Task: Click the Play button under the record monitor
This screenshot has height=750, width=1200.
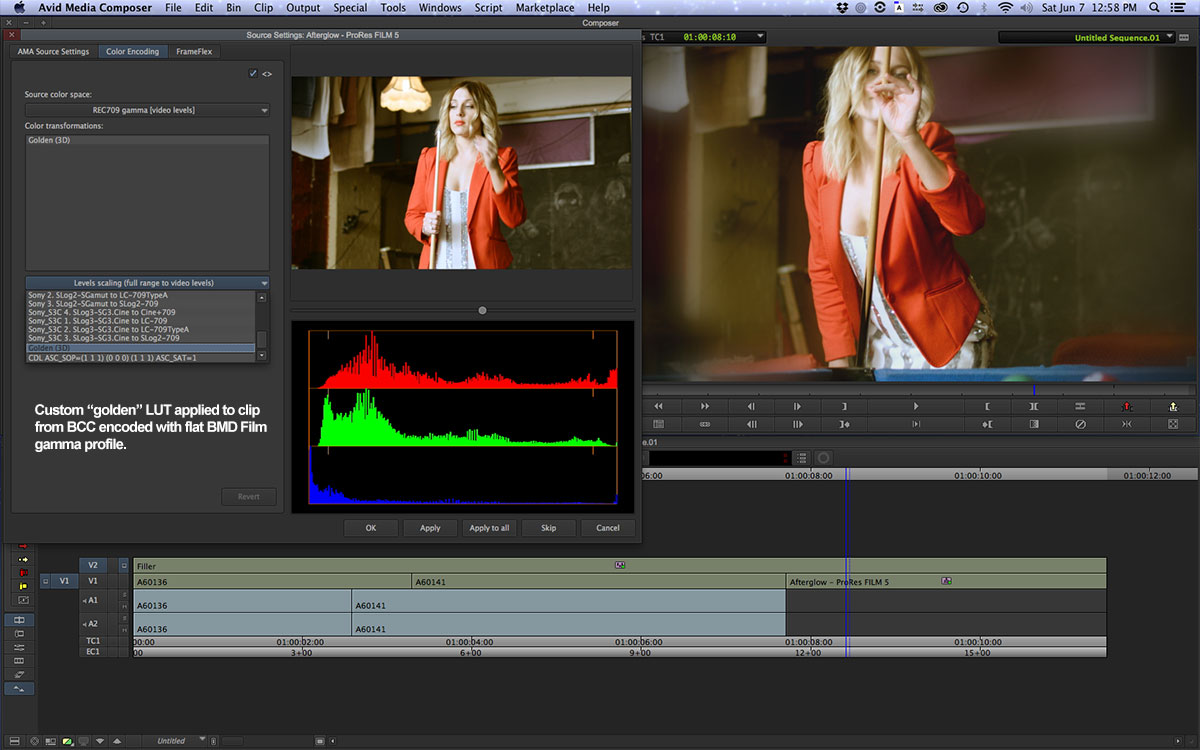Action: (916, 406)
